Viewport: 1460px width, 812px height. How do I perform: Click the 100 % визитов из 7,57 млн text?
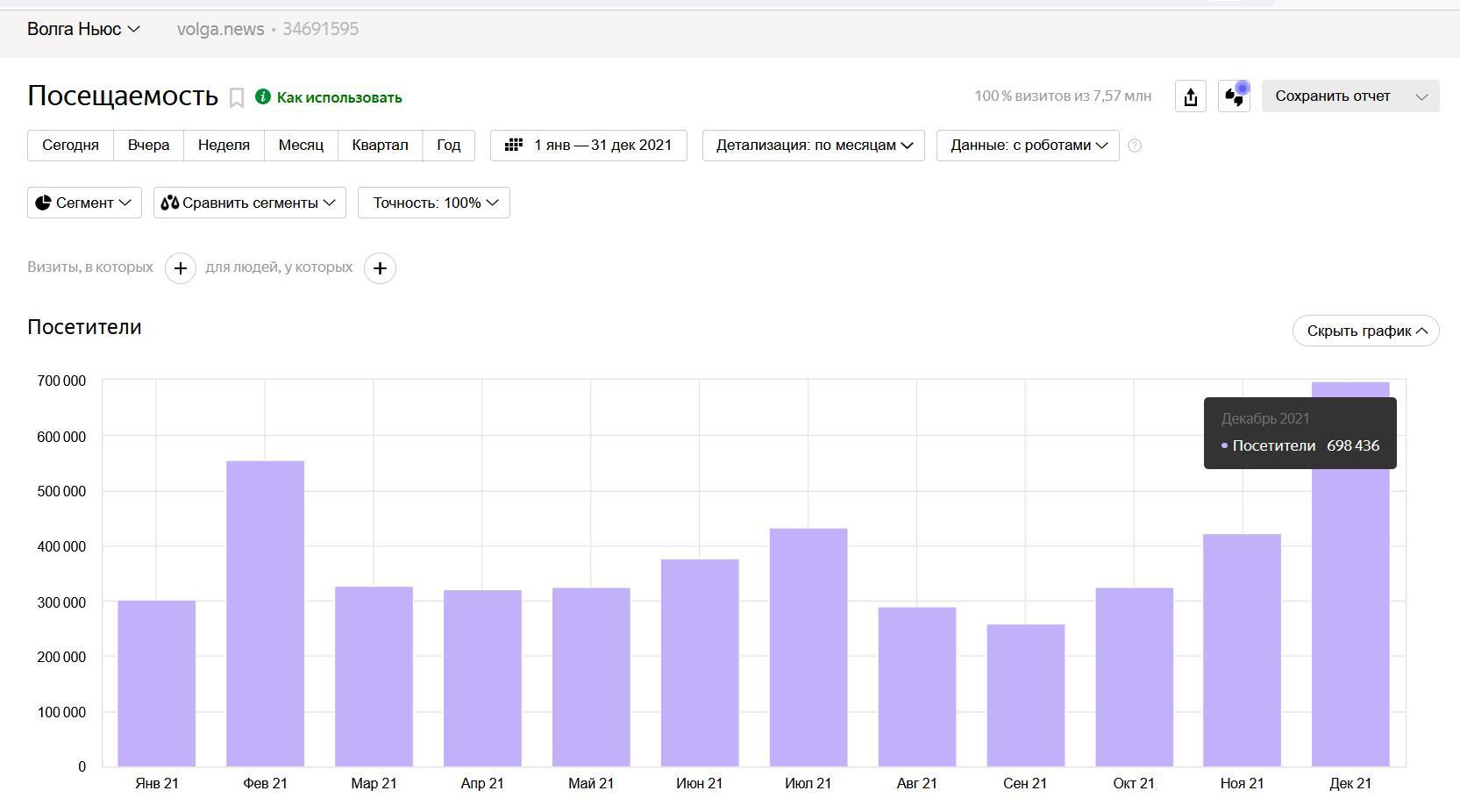[1063, 96]
